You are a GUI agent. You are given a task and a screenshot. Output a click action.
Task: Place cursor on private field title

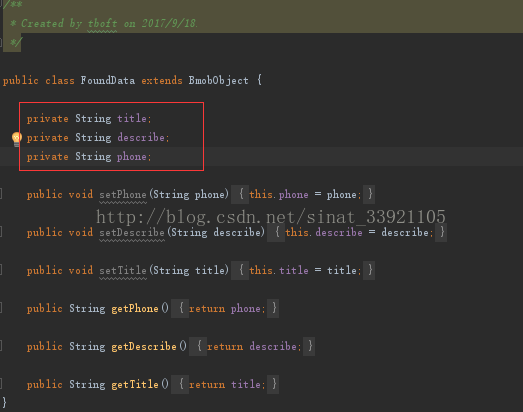point(131,118)
